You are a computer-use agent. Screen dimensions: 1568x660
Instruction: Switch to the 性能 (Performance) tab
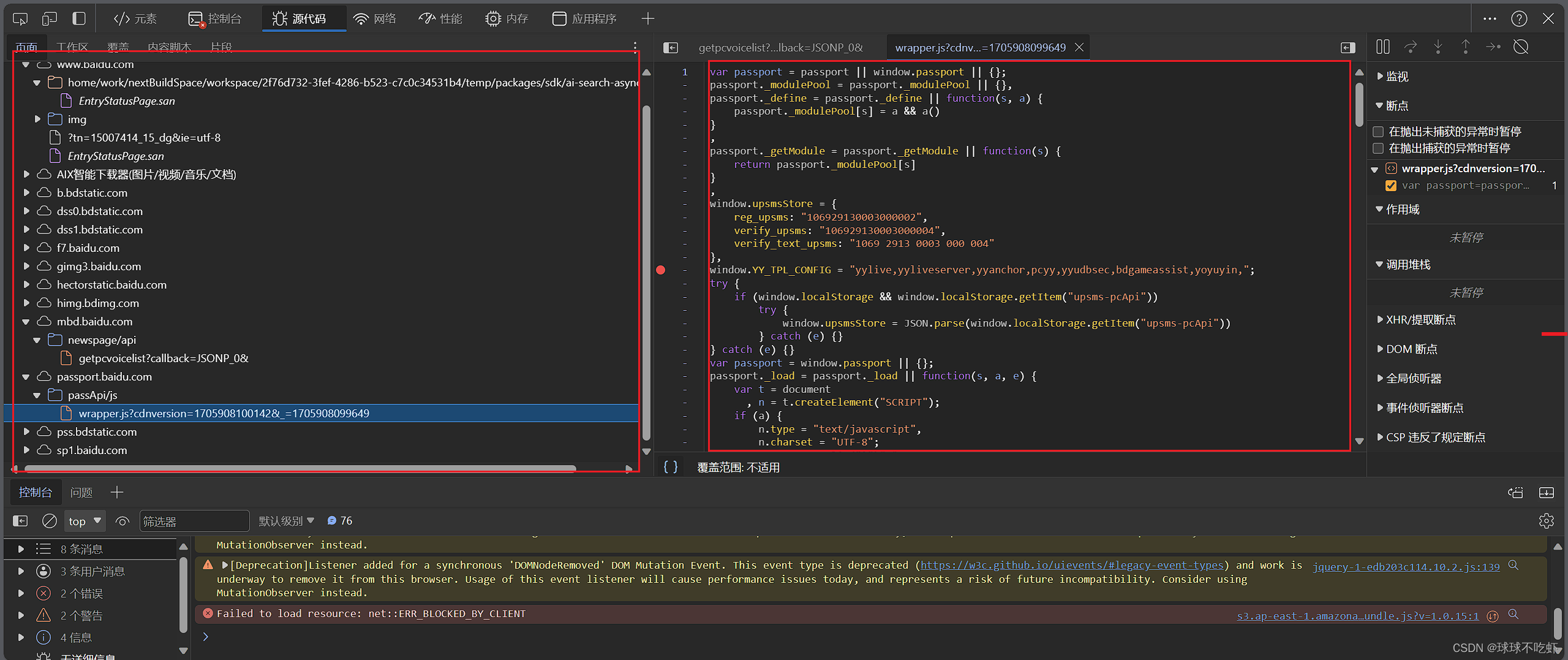pyautogui.click(x=440, y=19)
